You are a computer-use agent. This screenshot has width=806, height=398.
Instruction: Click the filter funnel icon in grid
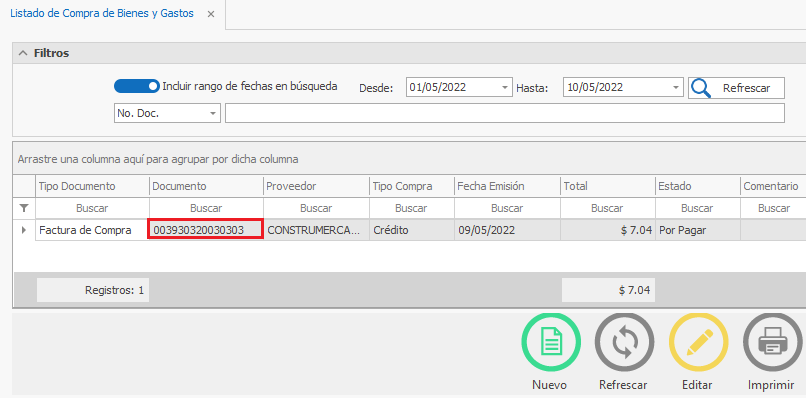24,208
